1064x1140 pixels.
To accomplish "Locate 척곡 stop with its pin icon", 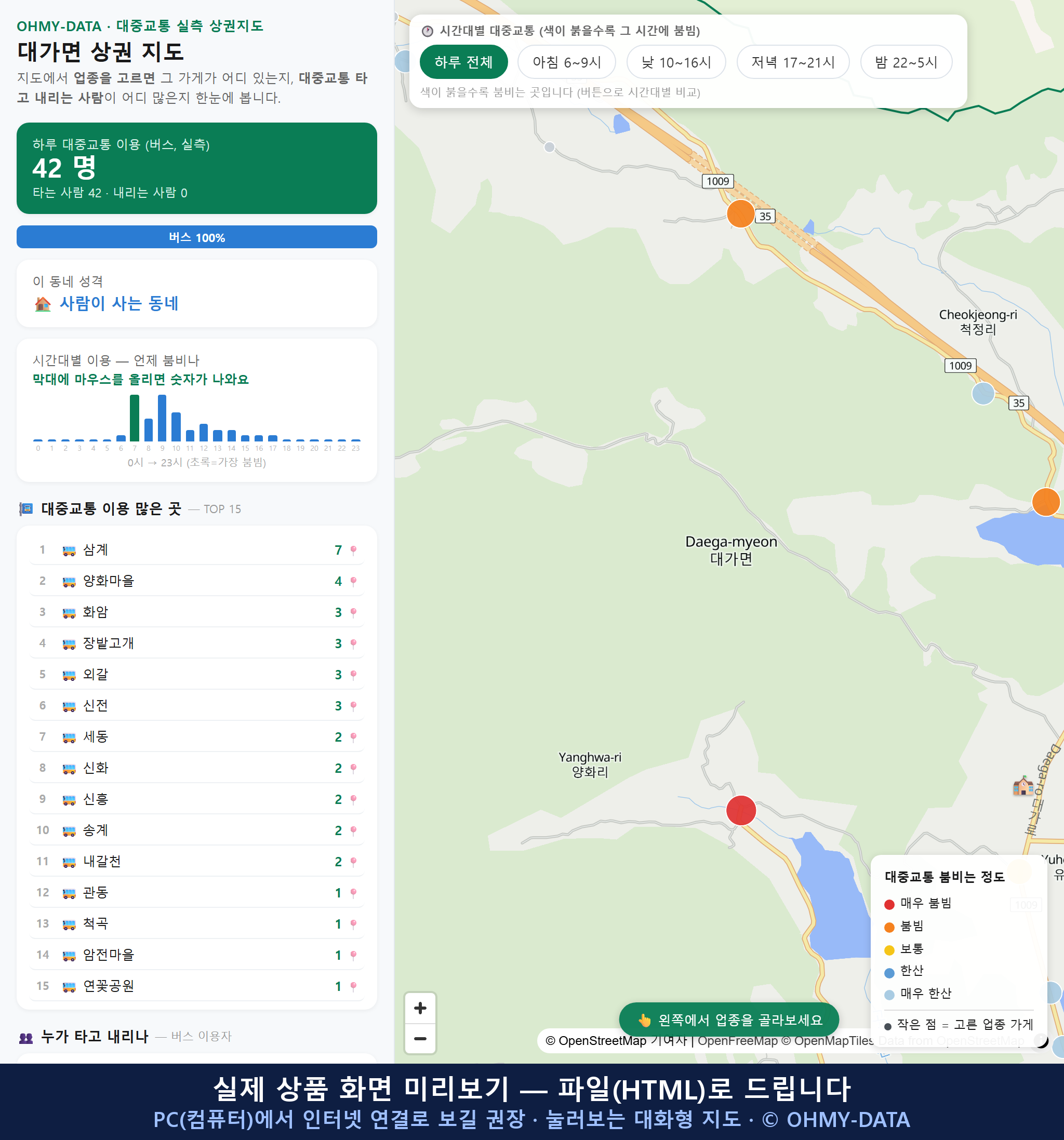I will [x=353, y=924].
